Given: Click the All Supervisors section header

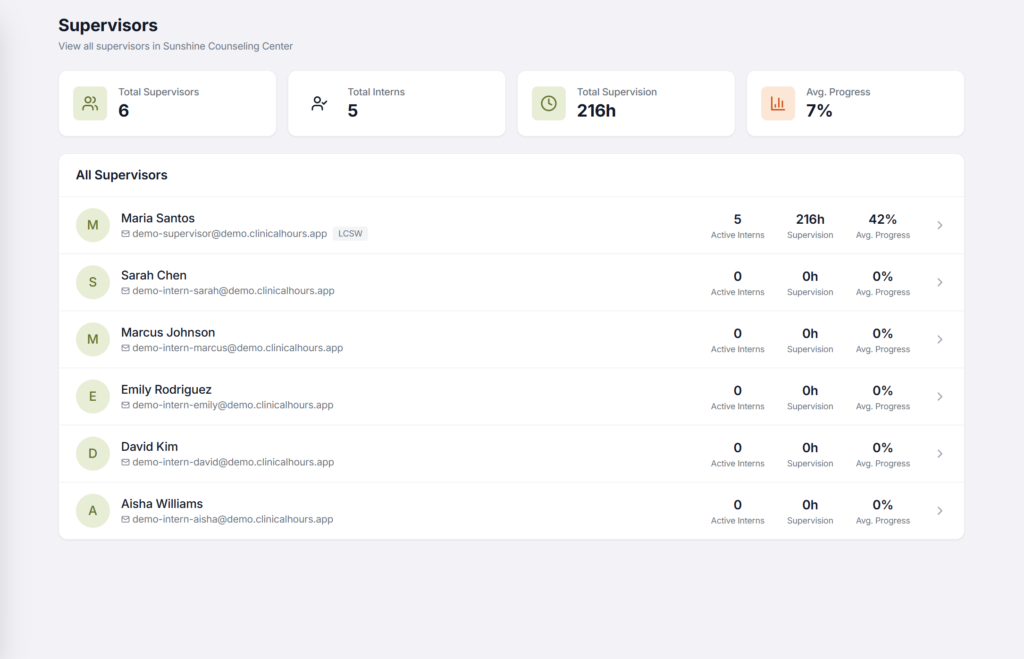Looking at the screenshot, I should (x=121, y=175).
